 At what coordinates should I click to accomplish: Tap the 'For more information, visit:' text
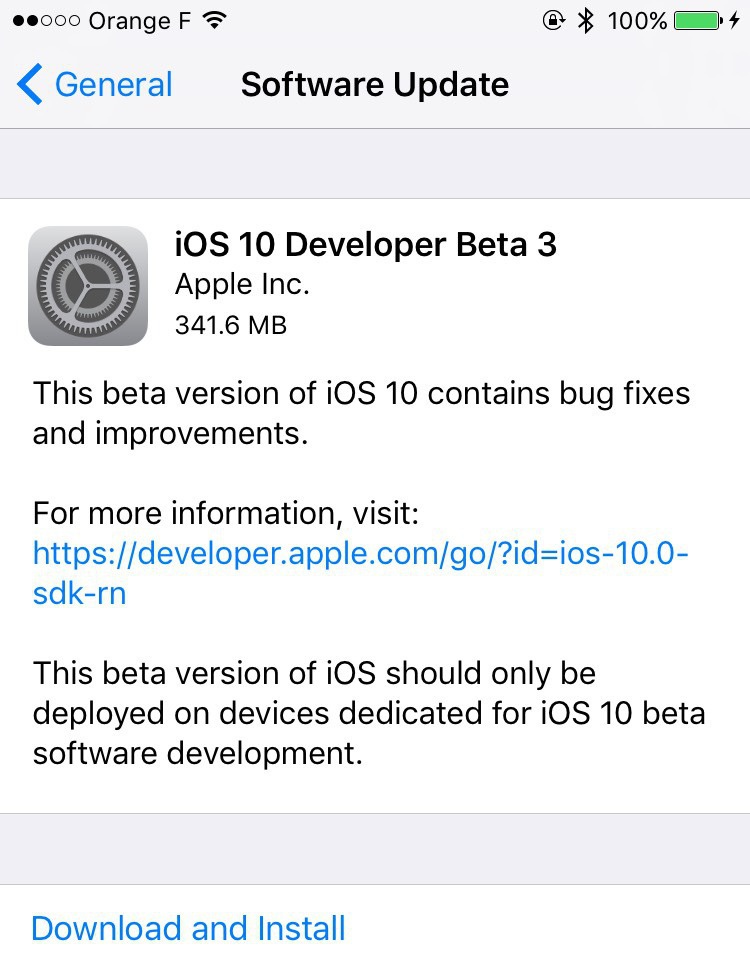(226, 514)
